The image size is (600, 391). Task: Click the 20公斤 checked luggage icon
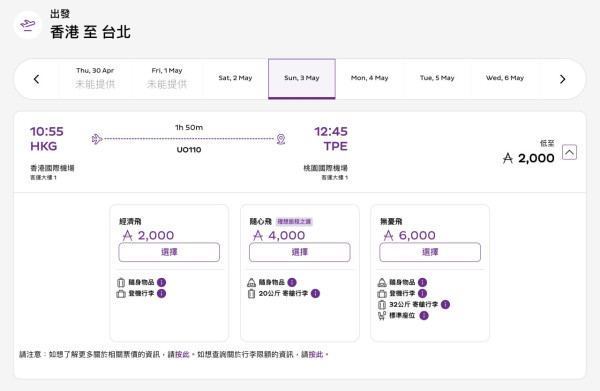pyautogui.click(x=251, y=294)
